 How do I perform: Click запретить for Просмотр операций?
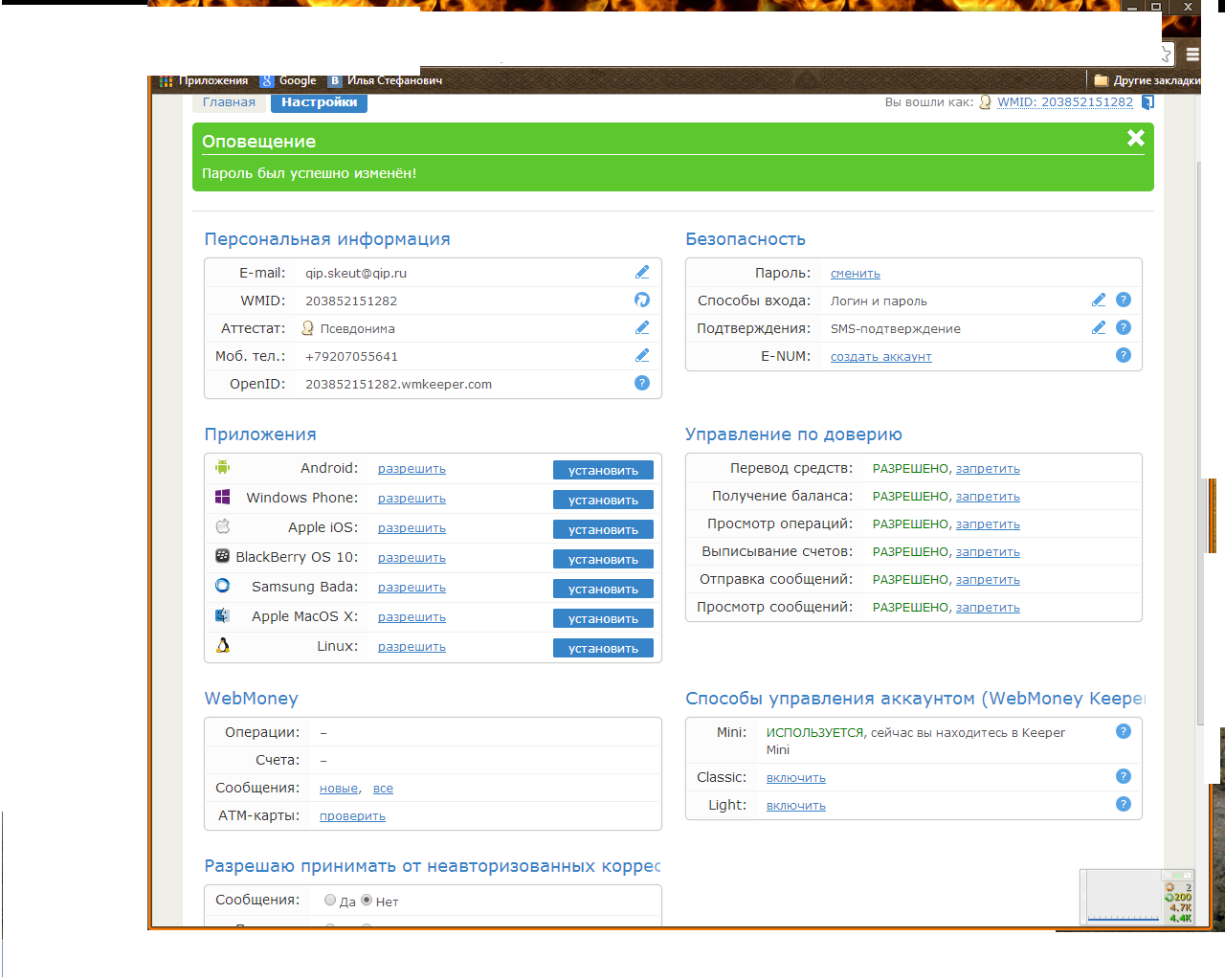(x=988, y=524)
